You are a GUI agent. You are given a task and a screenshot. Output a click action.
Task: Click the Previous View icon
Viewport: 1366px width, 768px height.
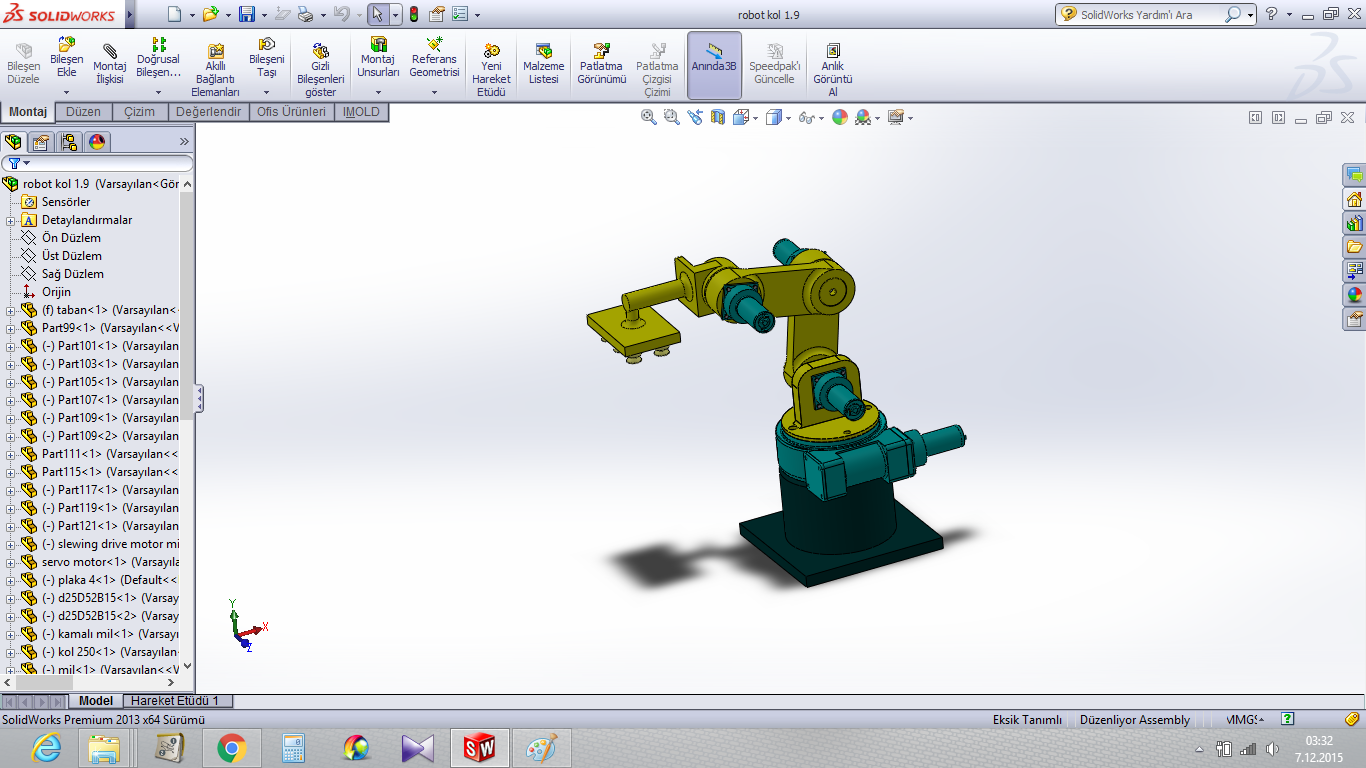tap(695, 117)
